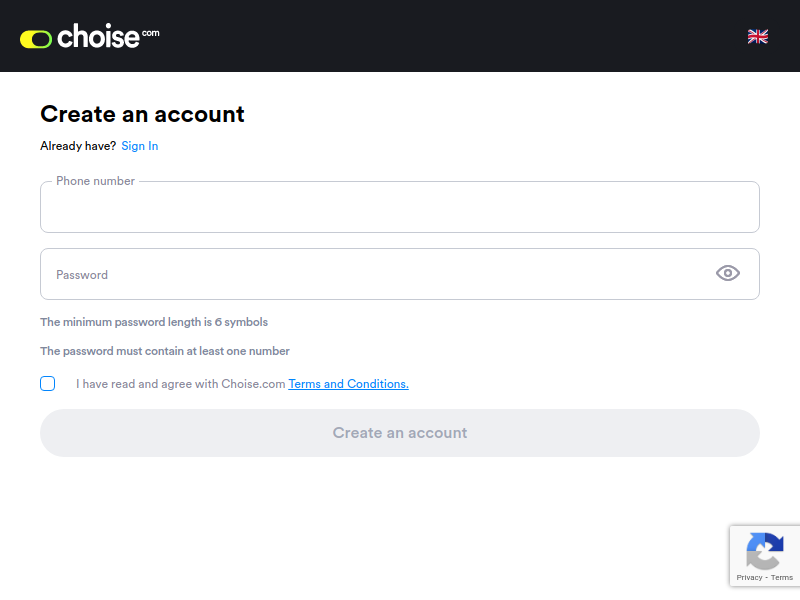Open the UK flag language selector
This screenshot has height=600, width=800.
click(758, 36)
